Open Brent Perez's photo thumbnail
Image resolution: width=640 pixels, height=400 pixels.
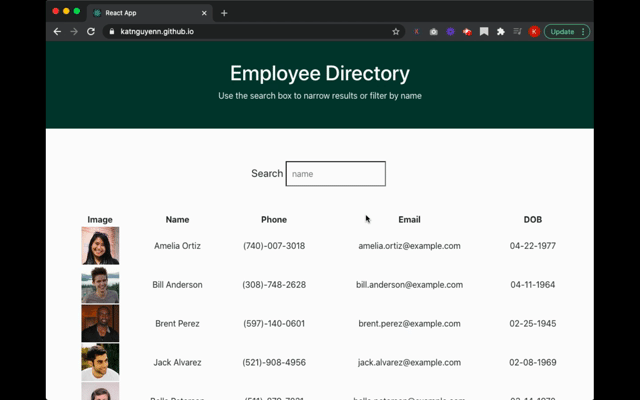click(100, 323)
